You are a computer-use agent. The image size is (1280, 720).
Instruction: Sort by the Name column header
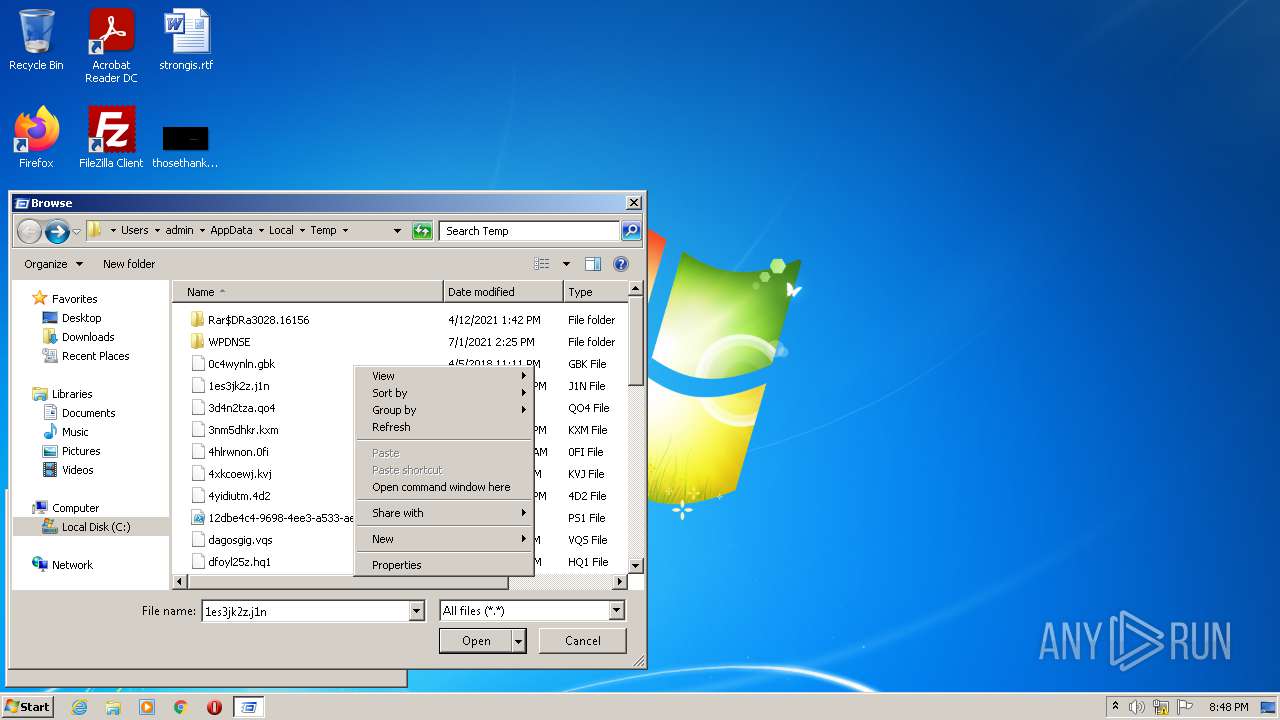(x=308, y=292)
